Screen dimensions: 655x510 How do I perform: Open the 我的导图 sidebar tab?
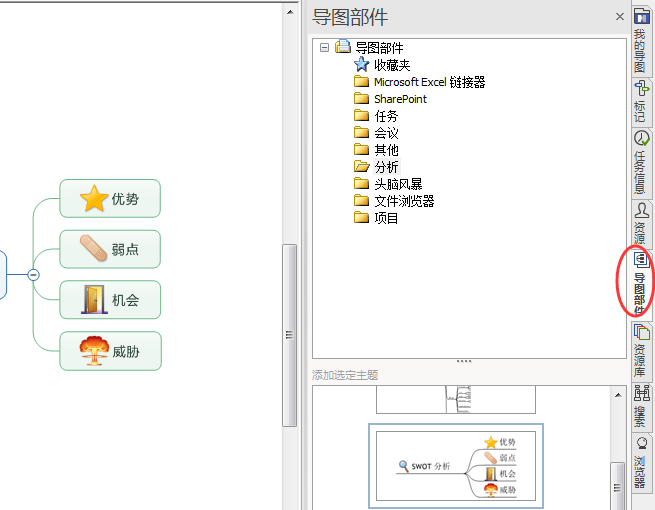click(641, 41)
